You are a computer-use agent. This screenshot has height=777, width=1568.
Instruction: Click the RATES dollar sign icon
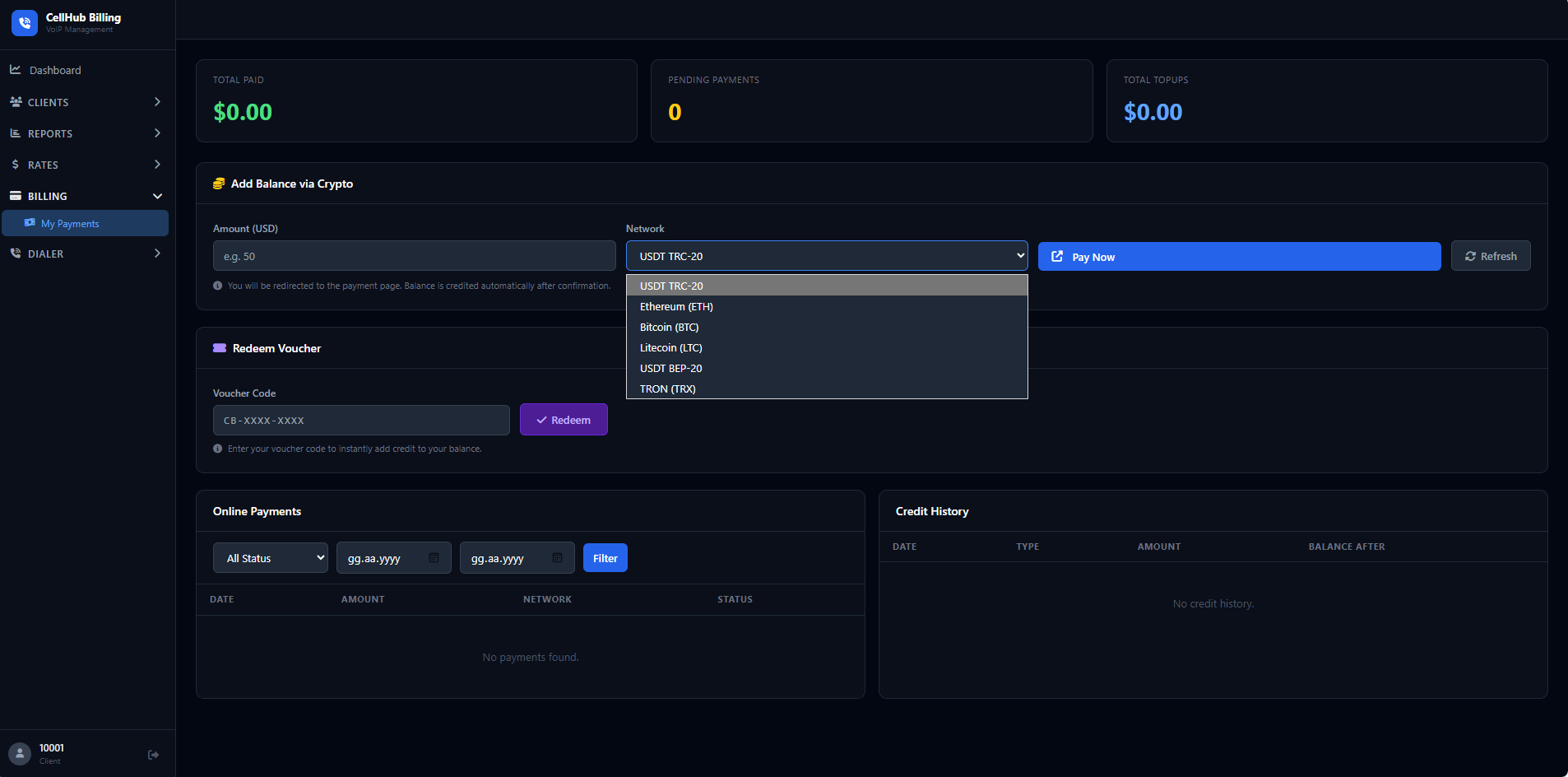(16, 165)
